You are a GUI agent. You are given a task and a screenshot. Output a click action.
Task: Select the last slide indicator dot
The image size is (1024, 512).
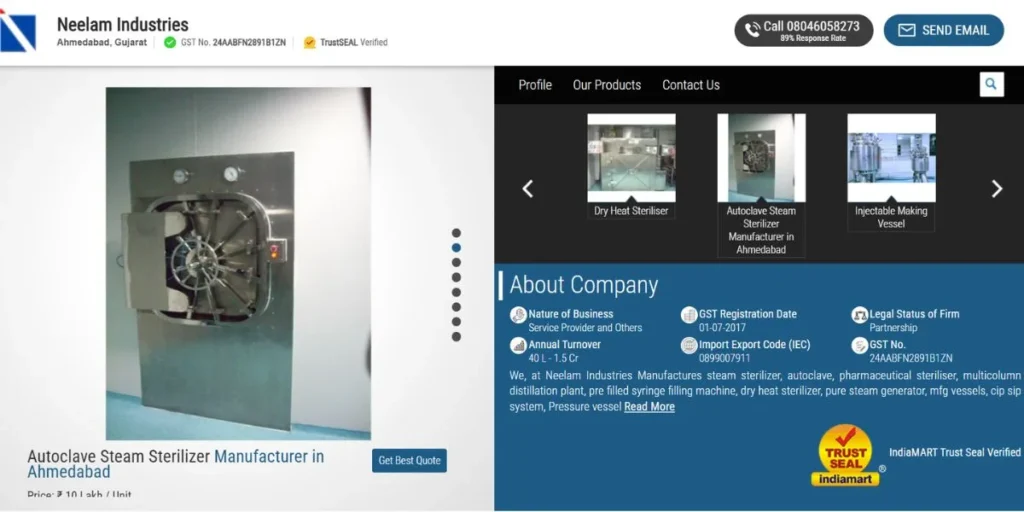456,337
